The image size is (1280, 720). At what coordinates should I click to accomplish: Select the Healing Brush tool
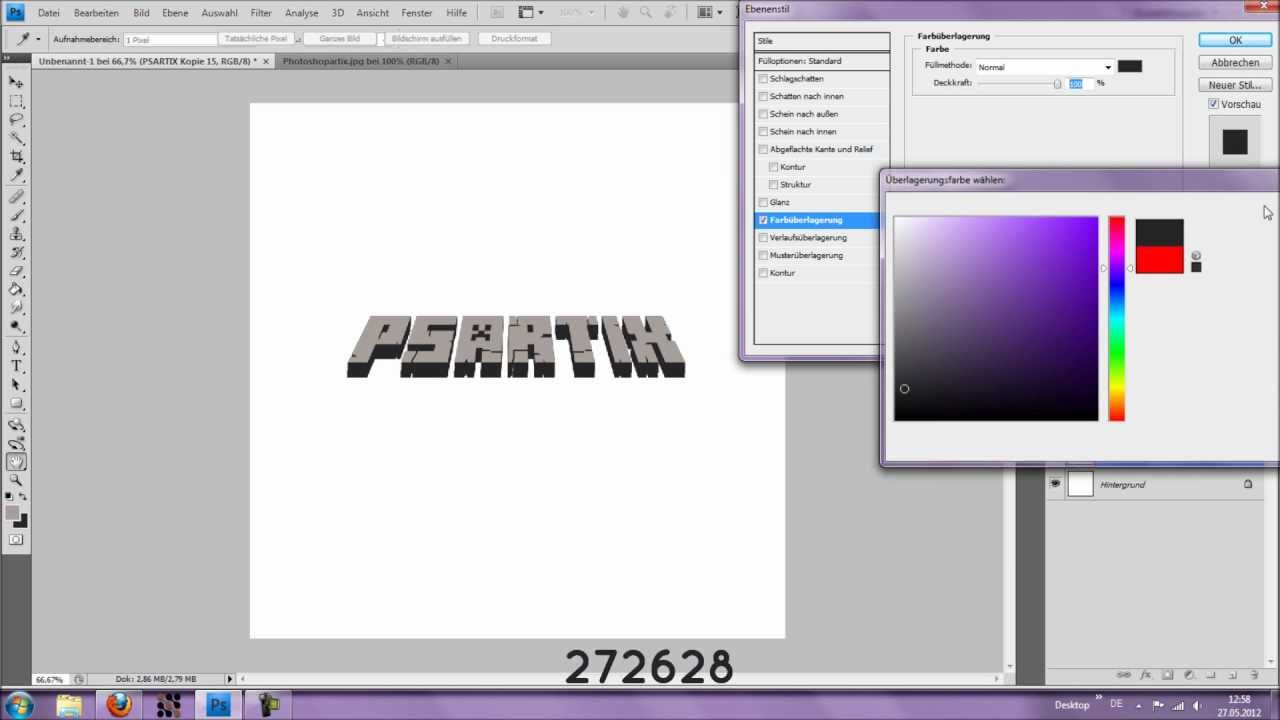[16, 197]
